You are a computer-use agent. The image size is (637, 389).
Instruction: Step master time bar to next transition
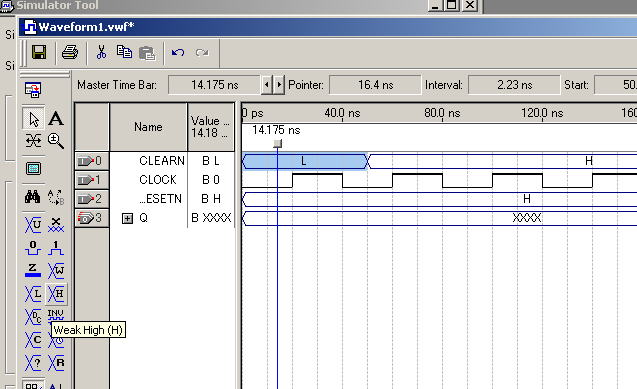pyautogui.click(x=279, y=85)
